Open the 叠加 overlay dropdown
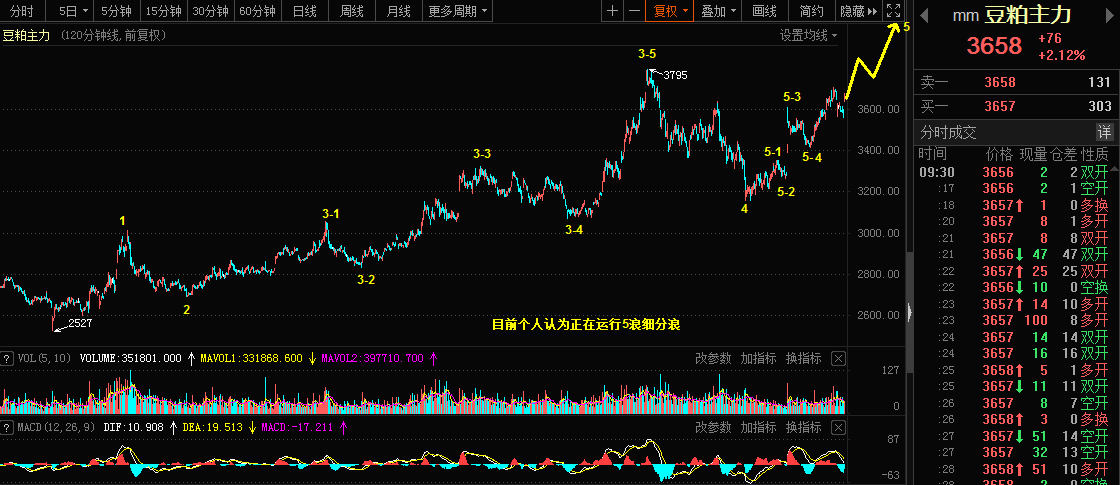This screenshot has height=485, width=1120. pyautogui.click(x=718, y=11)
